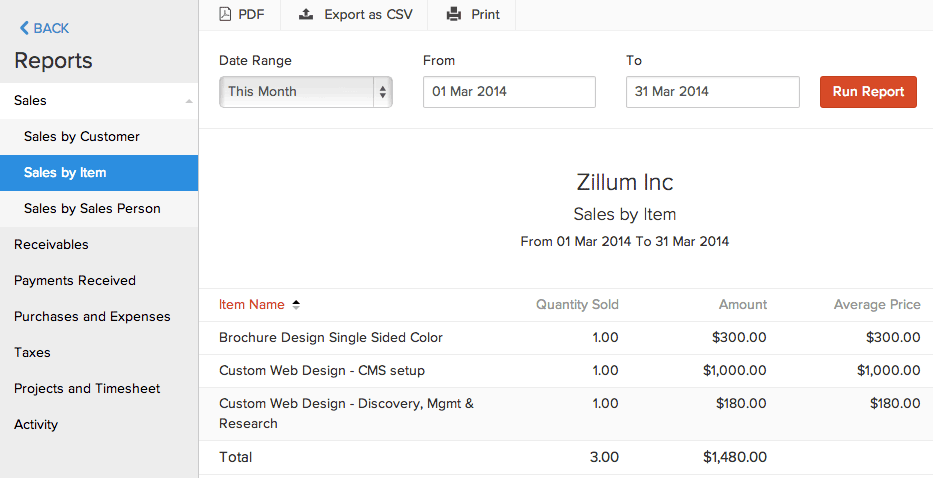Click the Export as CSV icon
933x478 pixels.
pos(306,15)
